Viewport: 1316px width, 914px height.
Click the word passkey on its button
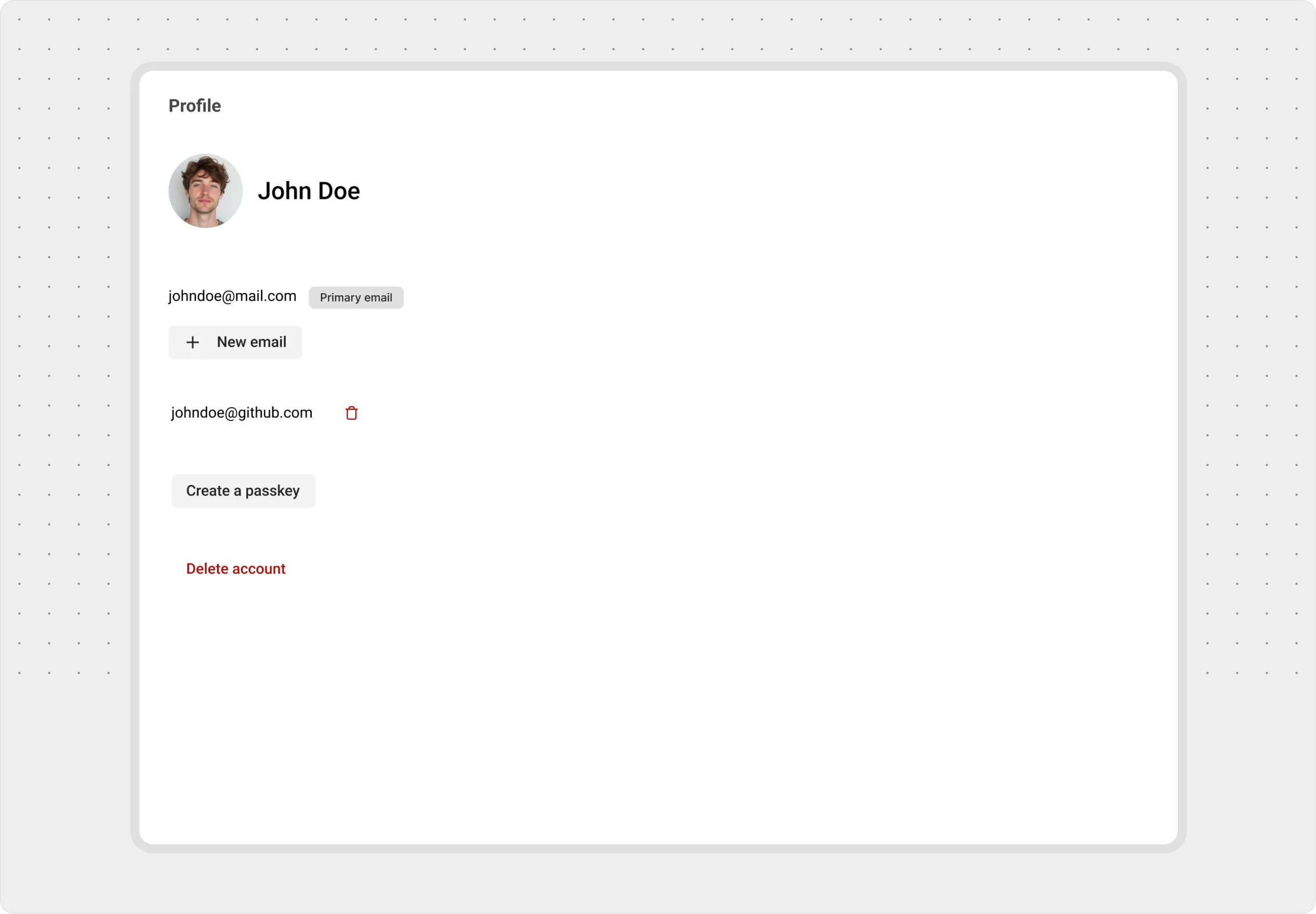[x=272, y=491]
